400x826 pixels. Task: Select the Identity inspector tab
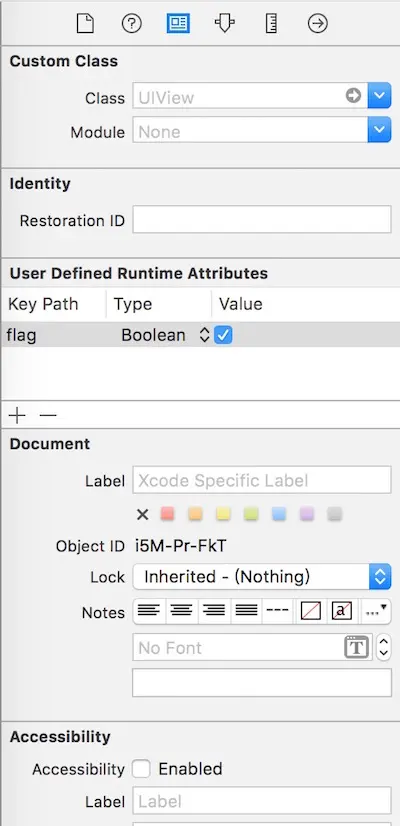(x=178, y=24)
